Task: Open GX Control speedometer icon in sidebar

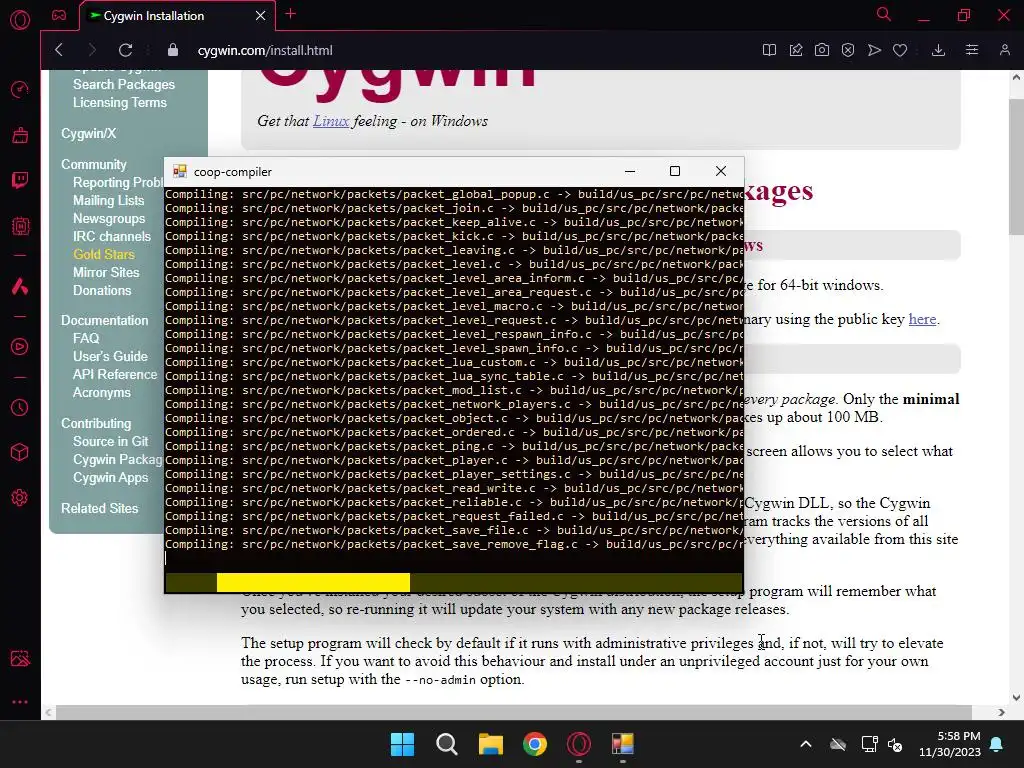Action: [x=20, y=89]
